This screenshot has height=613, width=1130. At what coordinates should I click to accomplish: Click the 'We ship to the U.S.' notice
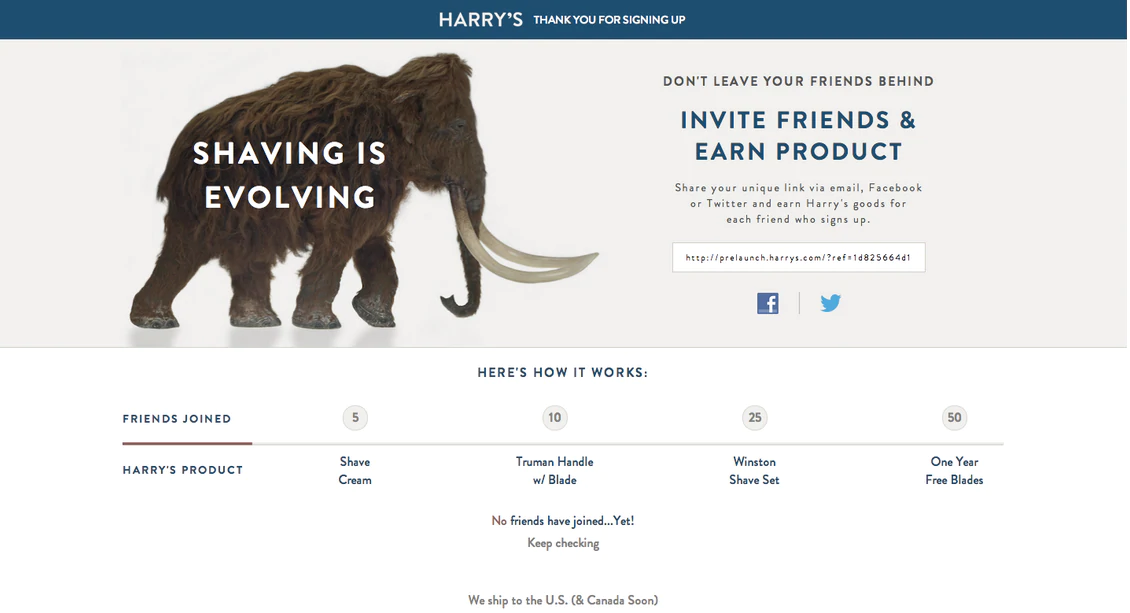pos(562,599)
